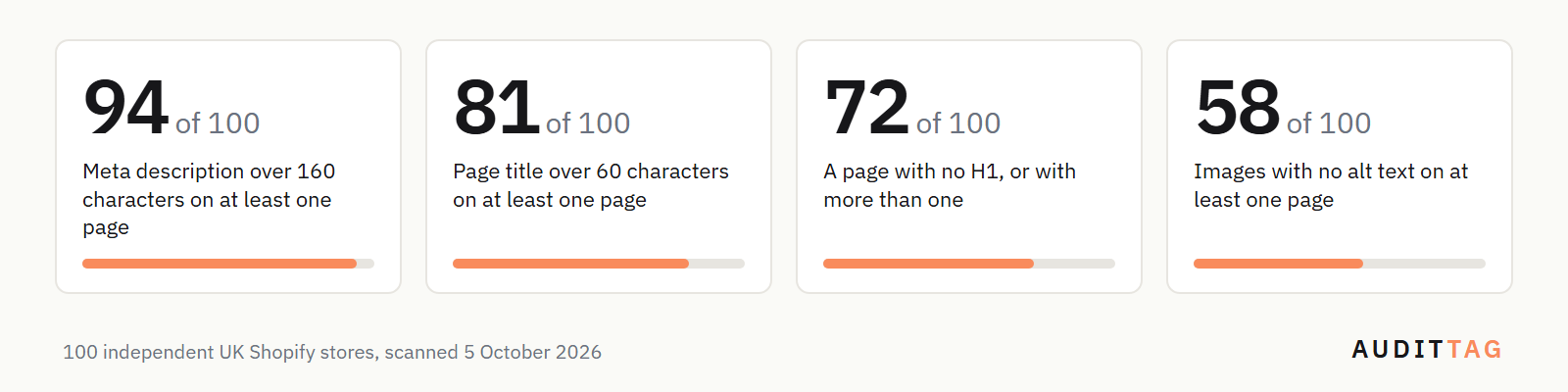The width and height of the screenshot is (1568, 392).
Task: Click the H1 issue progress bar
Action: pos(969,264)
